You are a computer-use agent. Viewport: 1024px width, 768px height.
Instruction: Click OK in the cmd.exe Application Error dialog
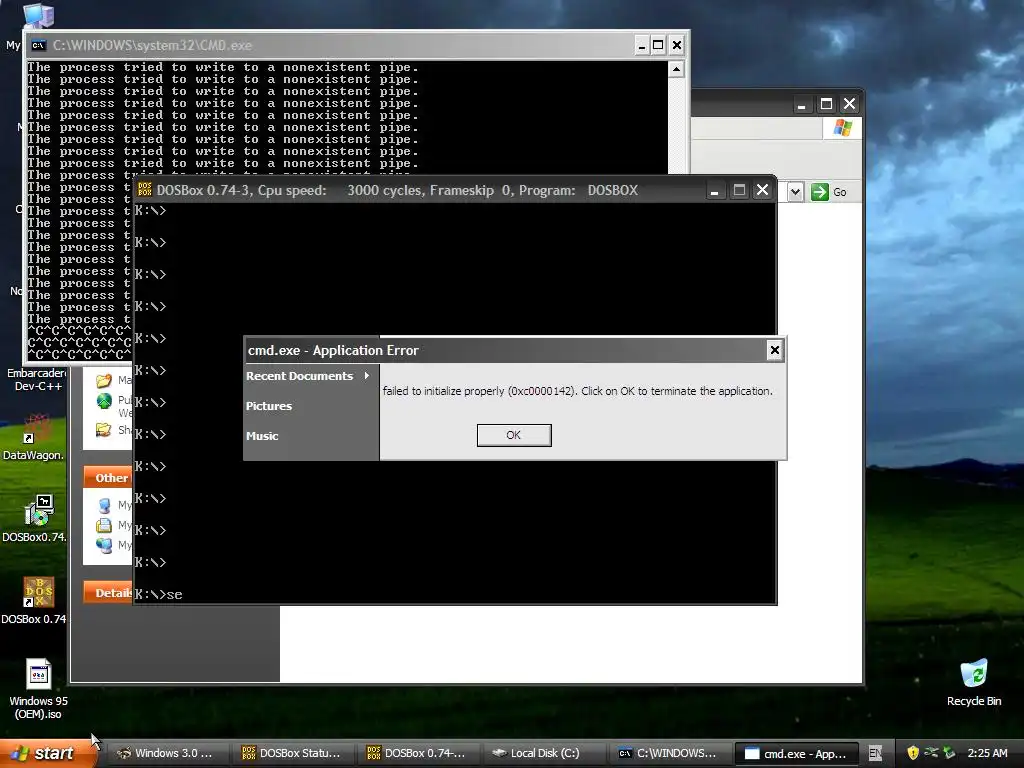point(514,435)
